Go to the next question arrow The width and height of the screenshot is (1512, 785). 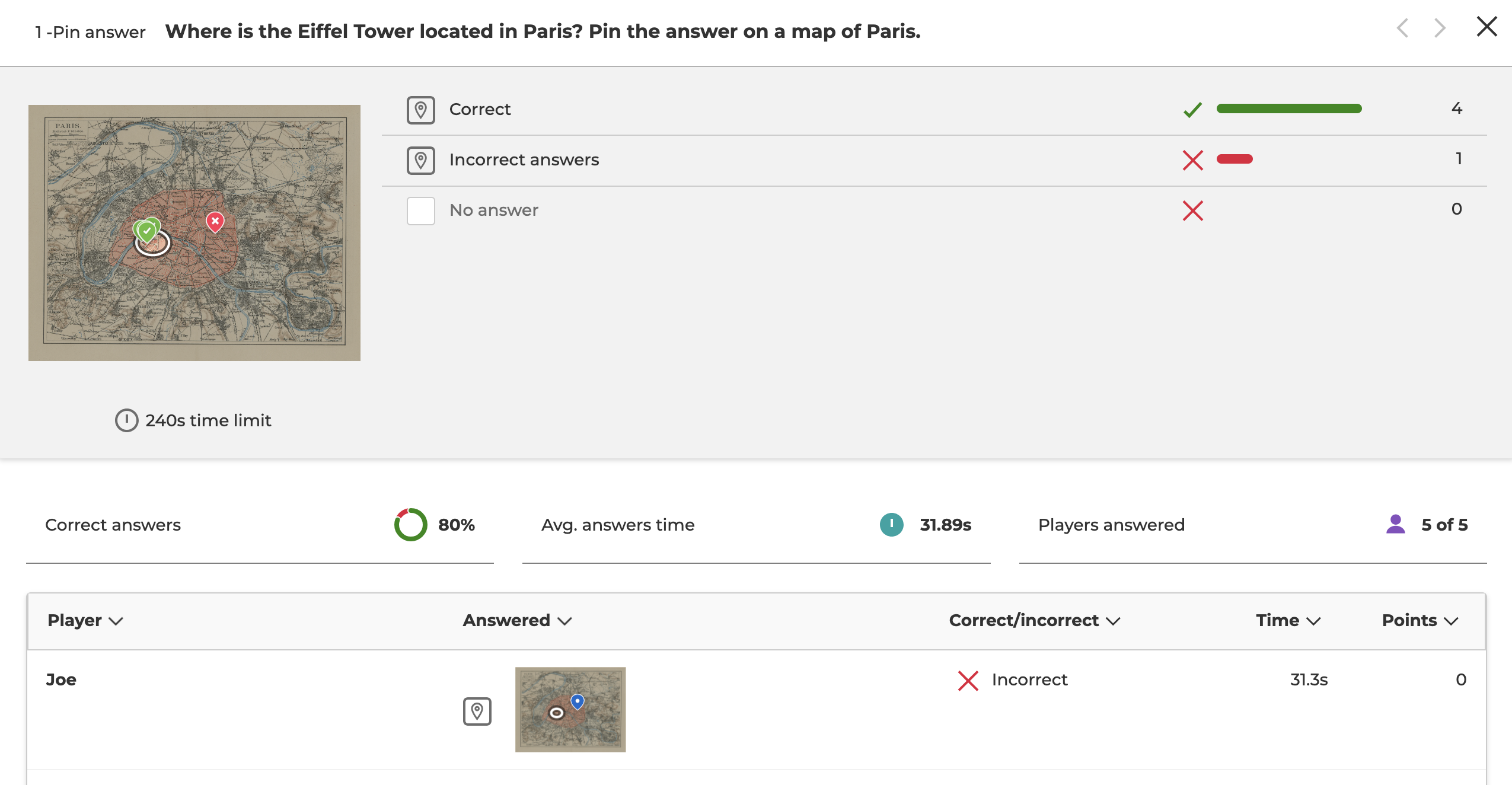pos(1440,28)
